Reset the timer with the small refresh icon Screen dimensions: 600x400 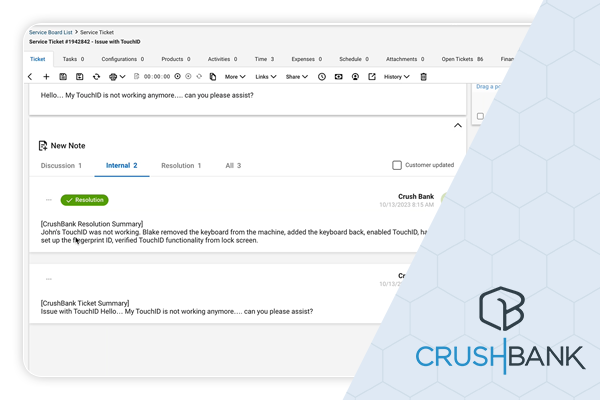199,77
